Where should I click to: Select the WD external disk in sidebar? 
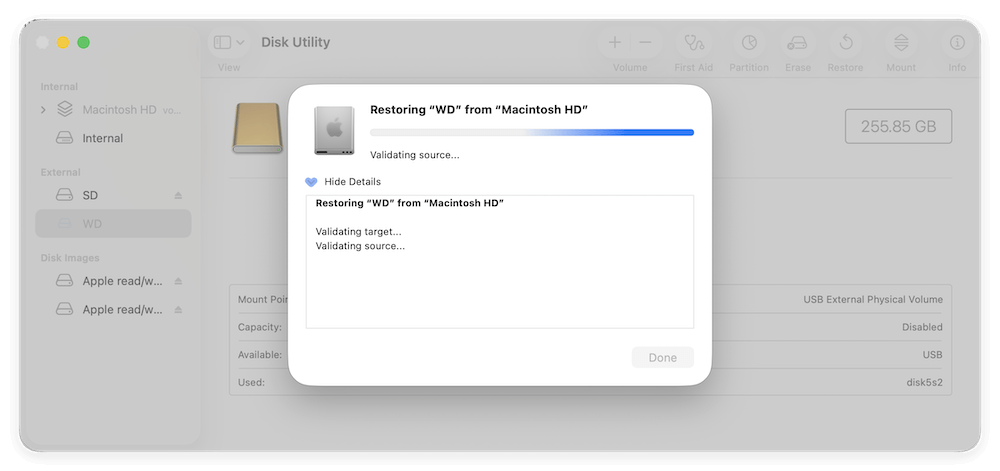click(x=92, y=223)
